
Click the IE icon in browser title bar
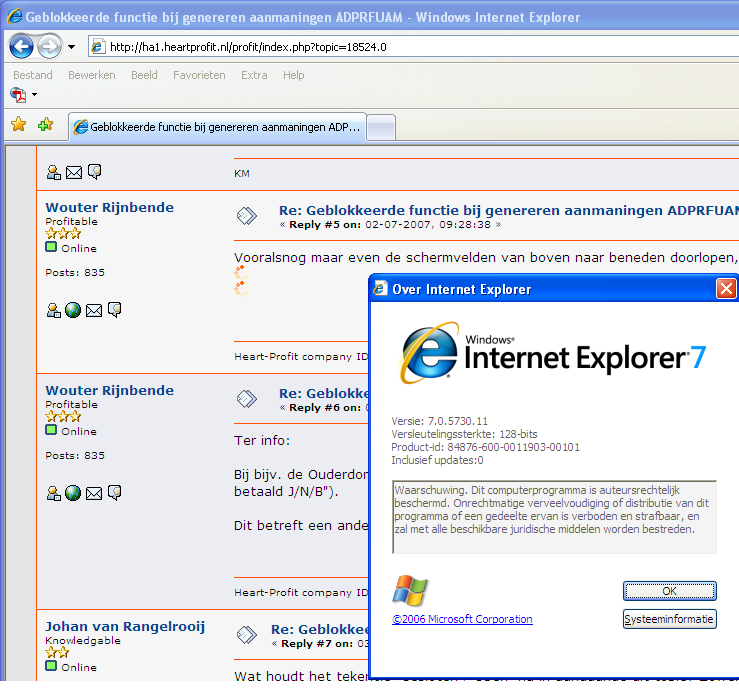point(15,16)
